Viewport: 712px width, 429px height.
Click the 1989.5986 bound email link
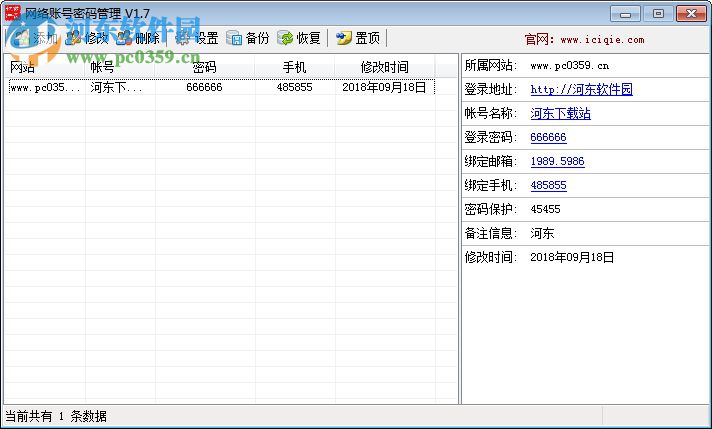pyautogui.click(x=557, y=161)
